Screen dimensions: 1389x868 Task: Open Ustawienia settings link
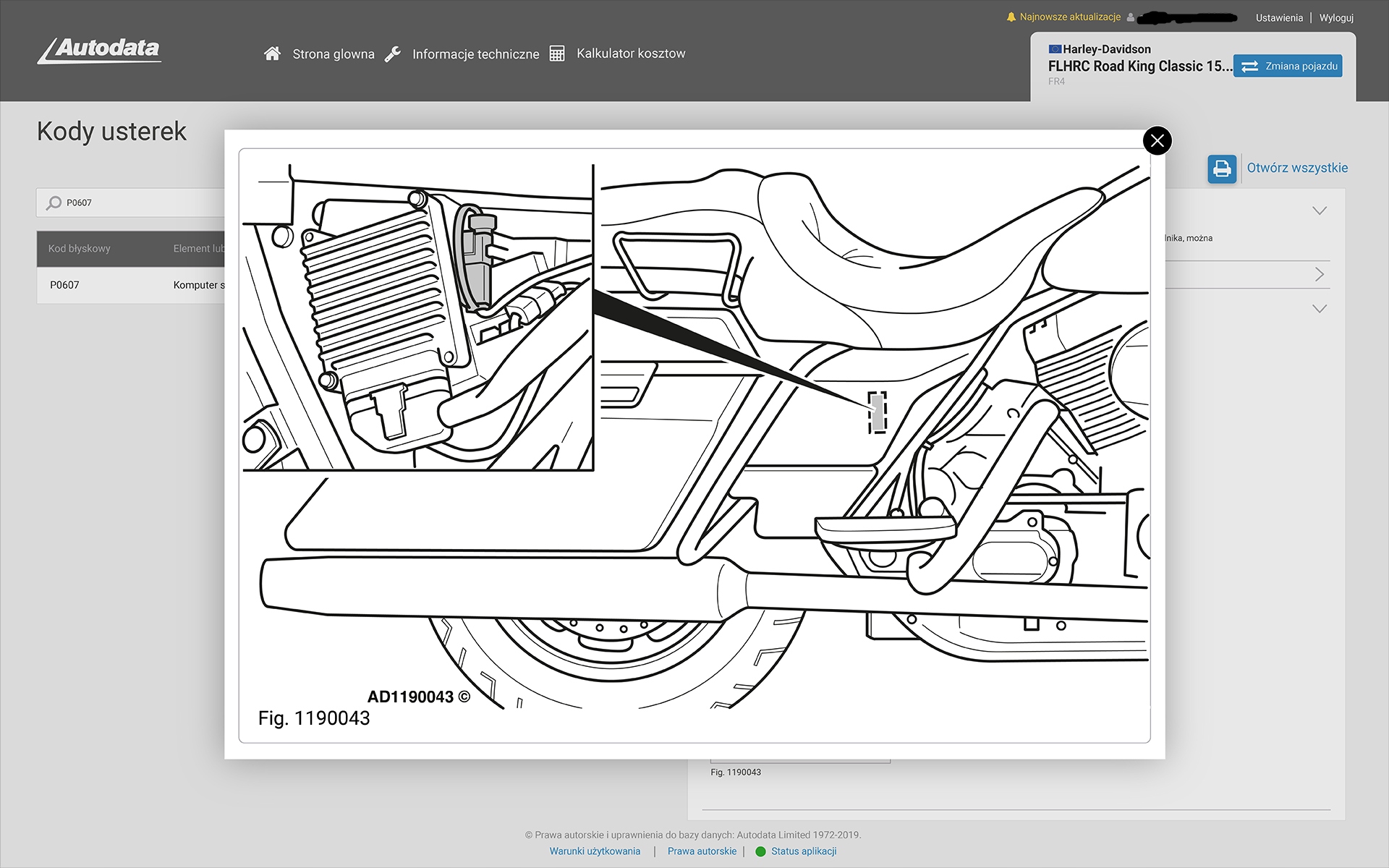[1278, 17]
